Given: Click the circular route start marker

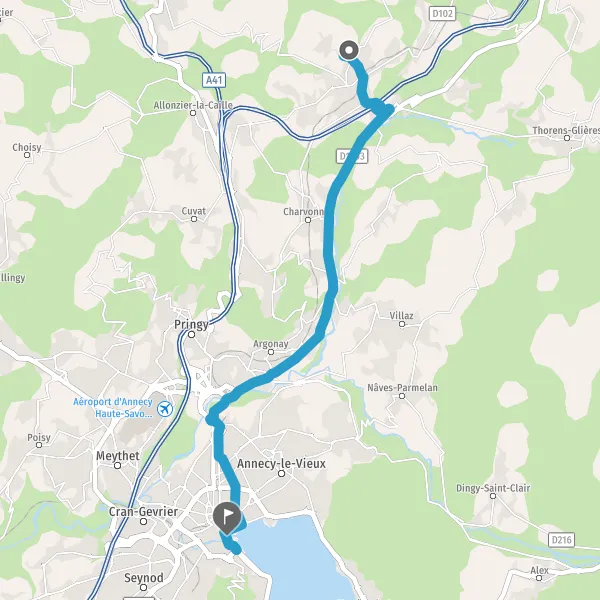Looking at the screenshot, I should 349,51.
